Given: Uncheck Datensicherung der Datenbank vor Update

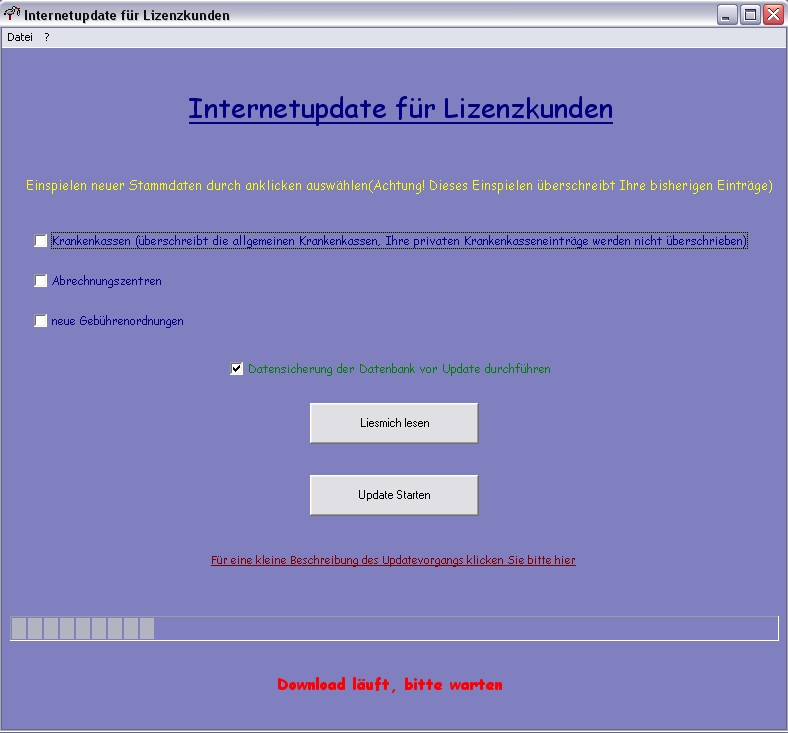Looking at the screenshot, I should pos(237,369).
